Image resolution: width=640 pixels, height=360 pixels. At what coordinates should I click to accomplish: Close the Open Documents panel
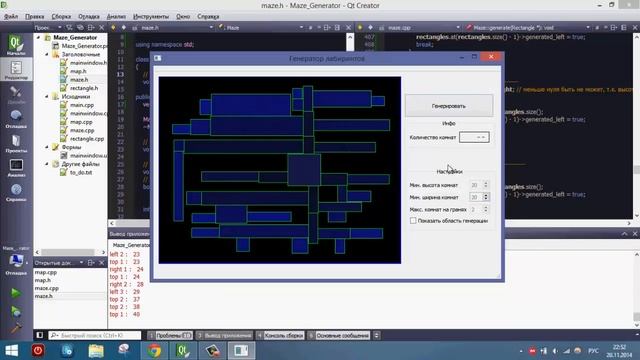click(102, 262)
